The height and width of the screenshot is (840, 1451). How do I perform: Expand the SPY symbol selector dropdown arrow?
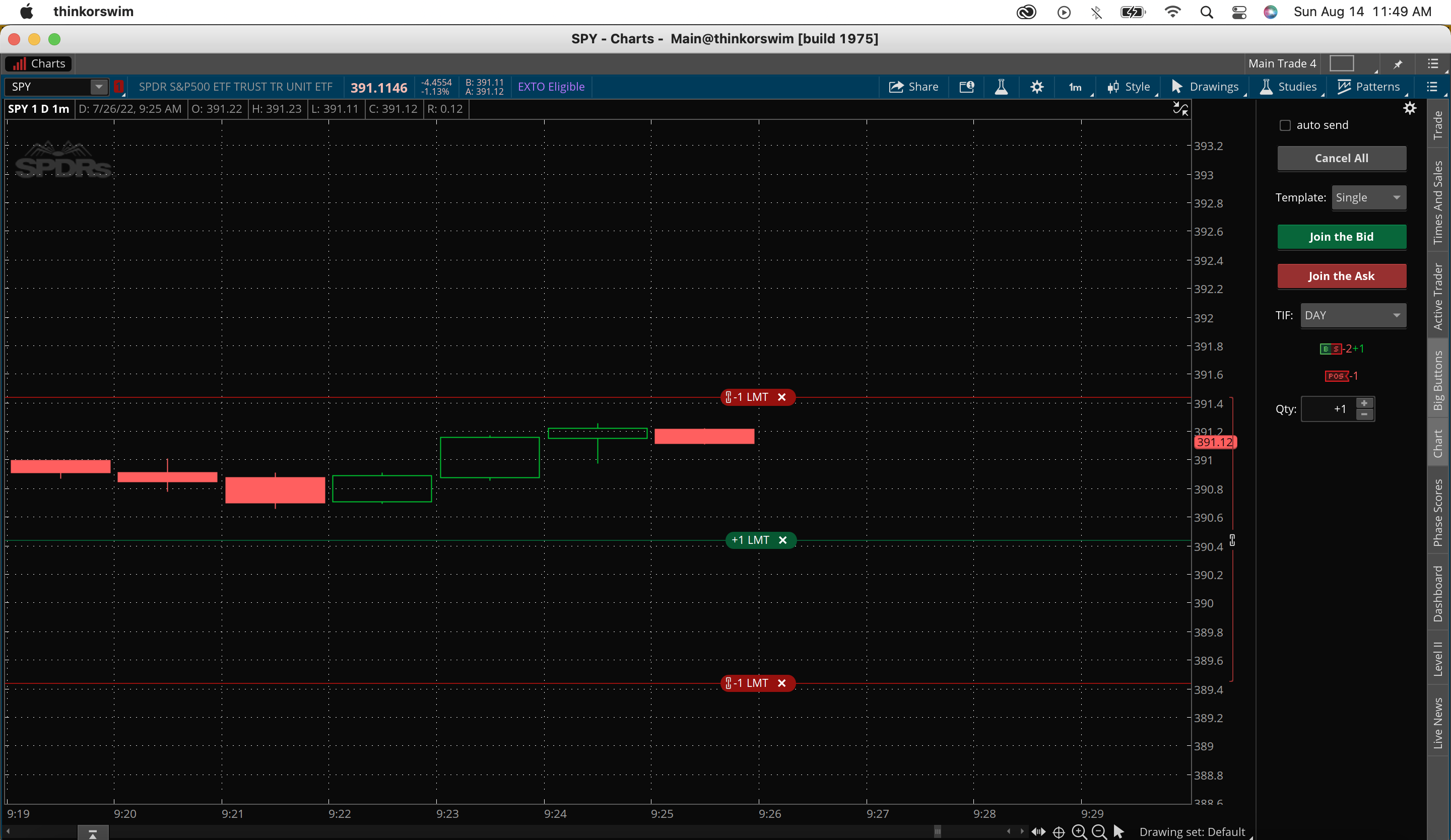click(99, 87)
